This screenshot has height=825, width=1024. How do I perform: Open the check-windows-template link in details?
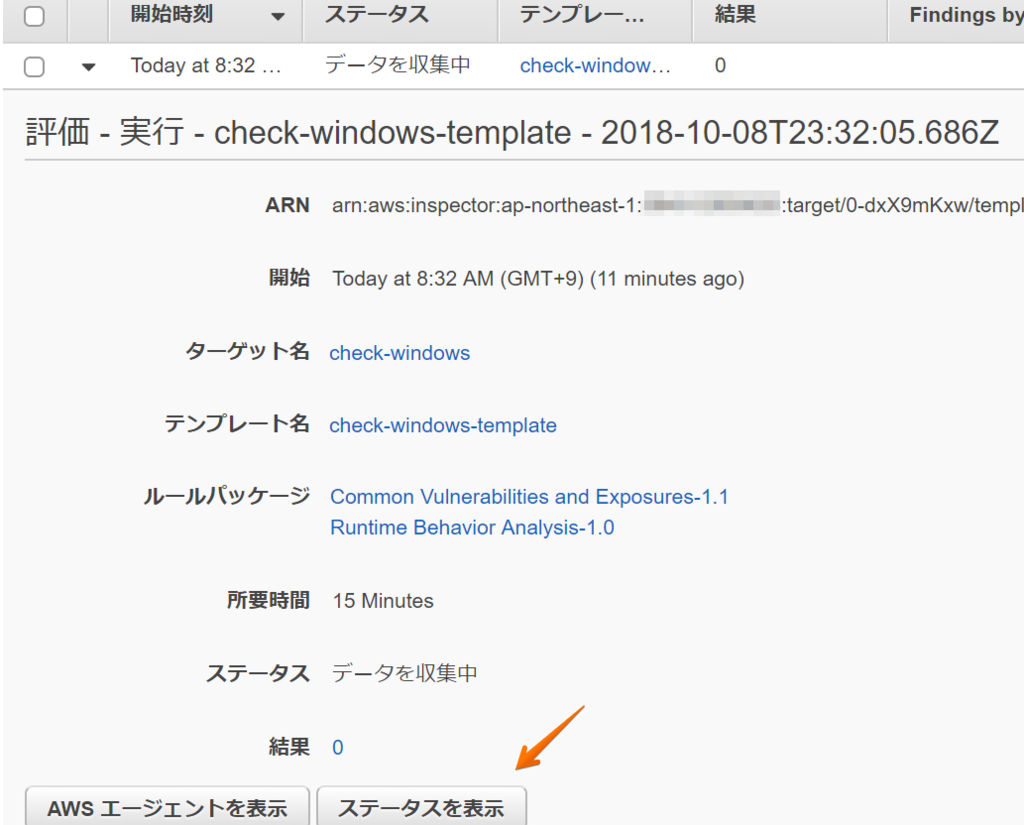pos(443,425)
